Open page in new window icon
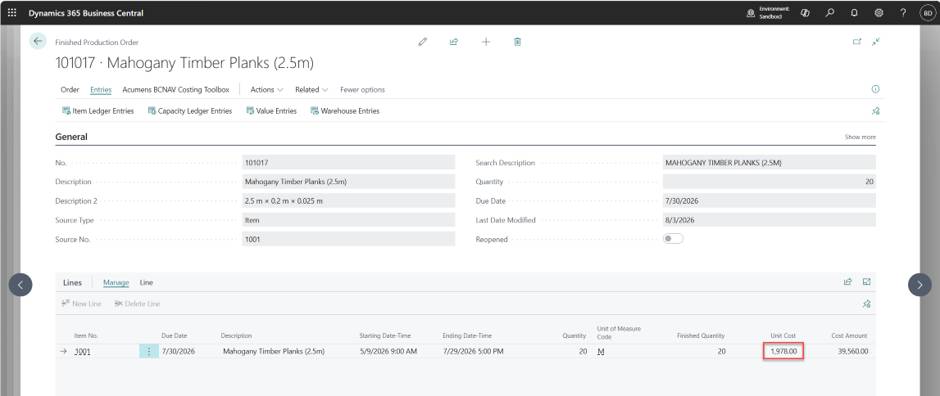The image size is (940, 396). [857, 42]
